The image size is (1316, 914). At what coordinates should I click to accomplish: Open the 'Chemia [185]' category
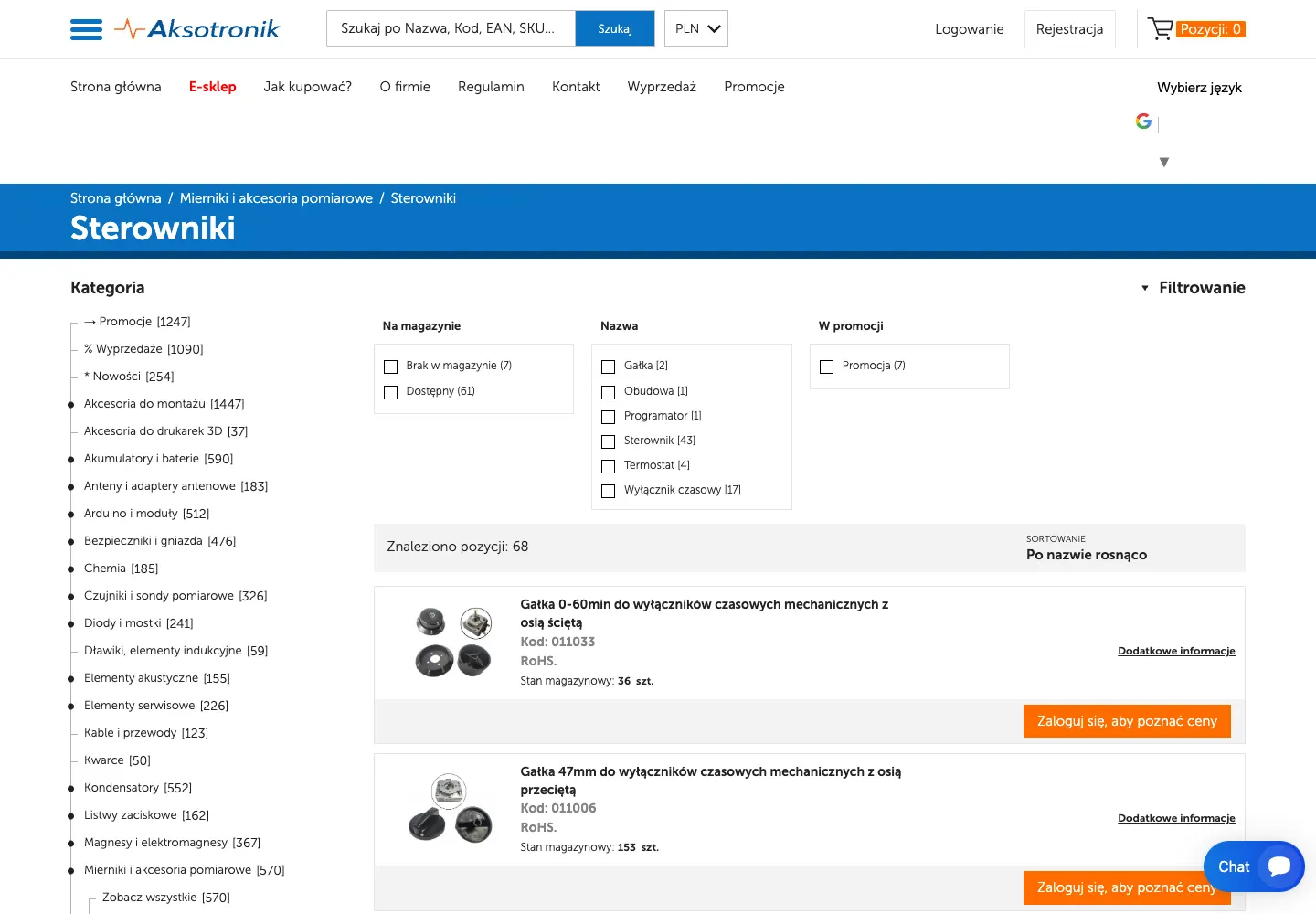tap(122, 569)
